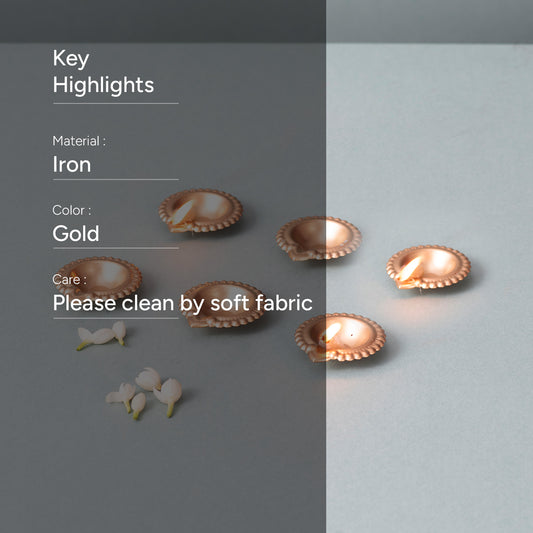This screenshot has height=533, width=533.
Task: Select the diya behind soft fabric text
Action: [x=223, y=304]
